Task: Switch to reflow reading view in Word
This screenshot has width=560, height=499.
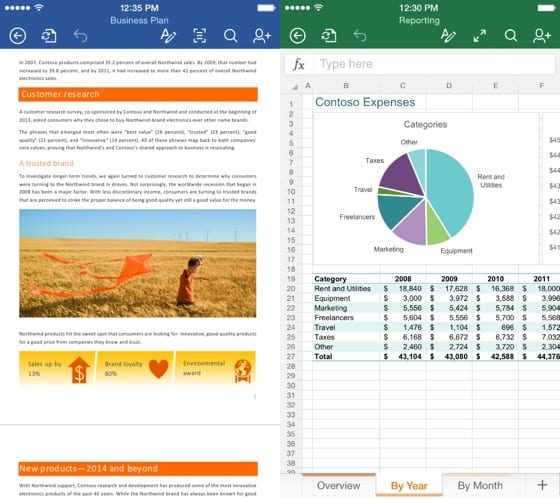Action: tap(199, 36)
